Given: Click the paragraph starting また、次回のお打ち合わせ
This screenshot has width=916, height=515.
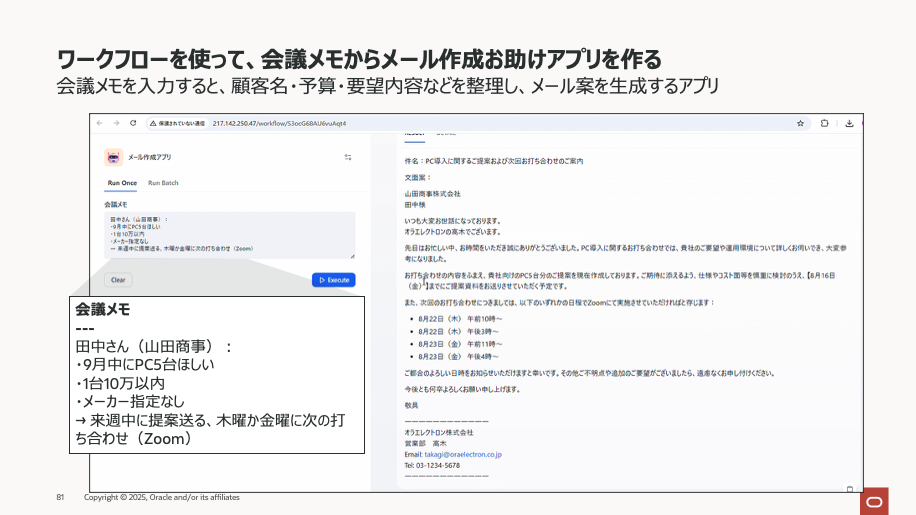Looking at the screenshot, I should tap(560, 302).
